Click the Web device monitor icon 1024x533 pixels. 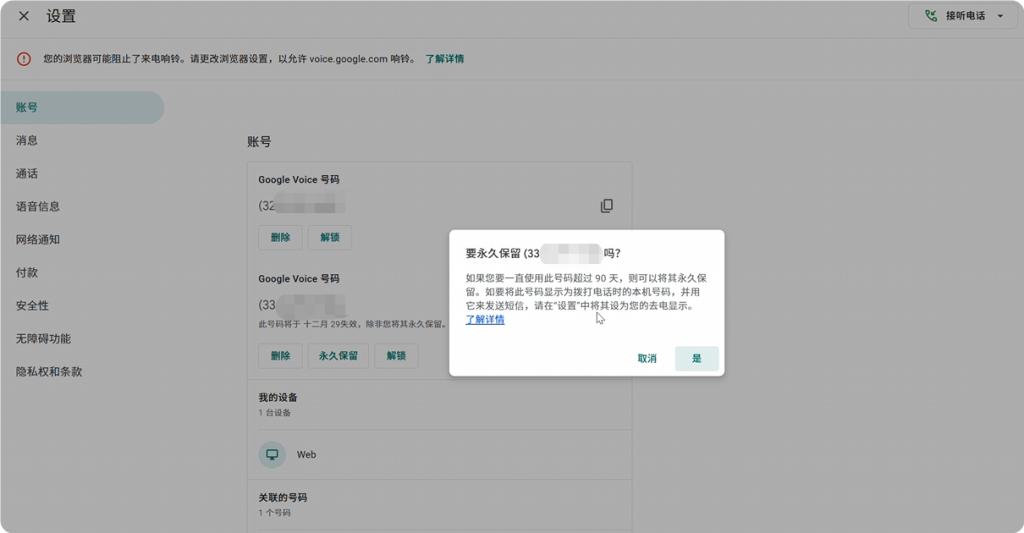tap(272, 454)
